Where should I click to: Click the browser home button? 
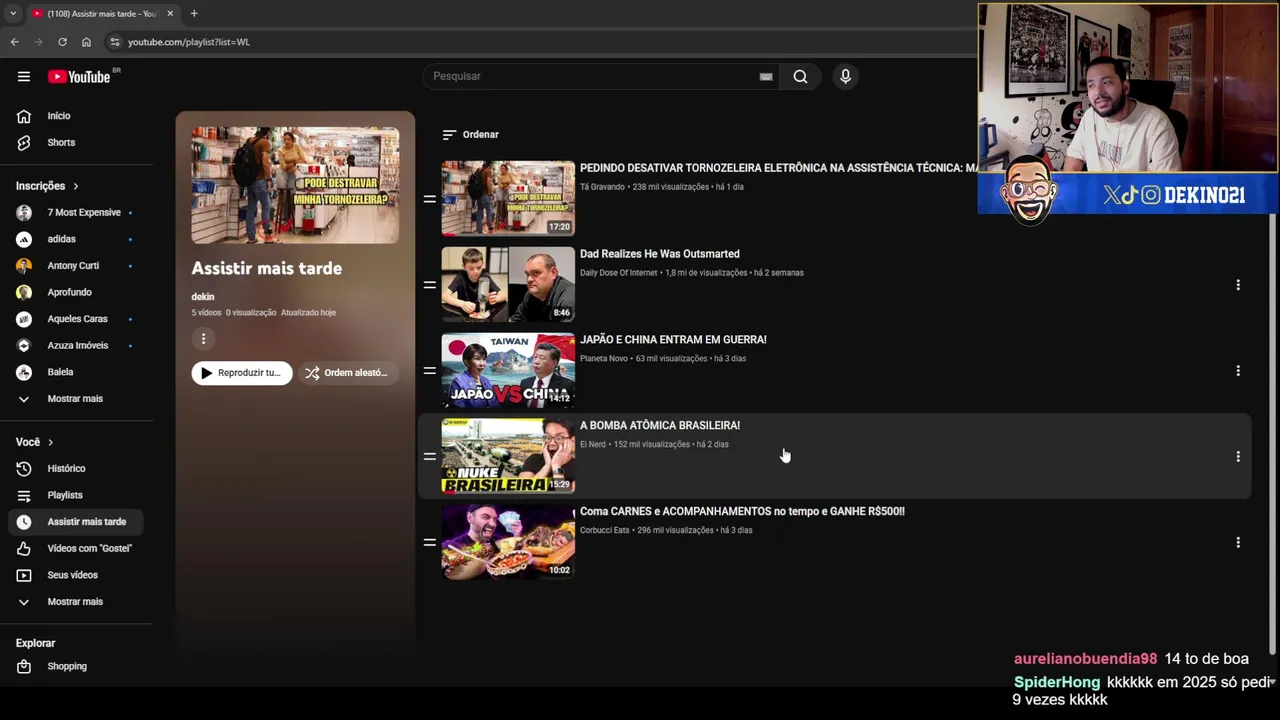tap(86, 42)
